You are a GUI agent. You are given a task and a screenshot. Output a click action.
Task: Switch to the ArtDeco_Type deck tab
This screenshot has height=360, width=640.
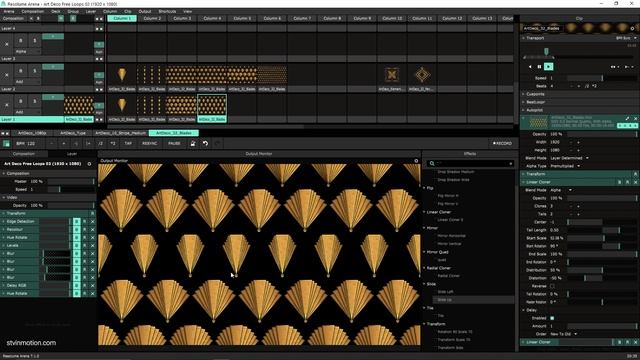click(73, 133)
